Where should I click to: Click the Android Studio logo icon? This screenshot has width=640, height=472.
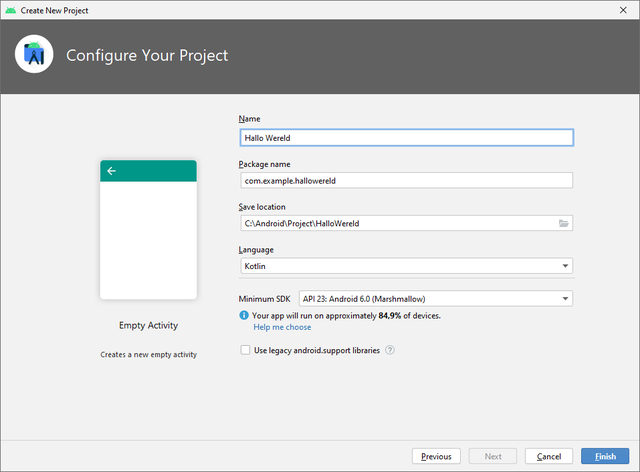(34, 54)
